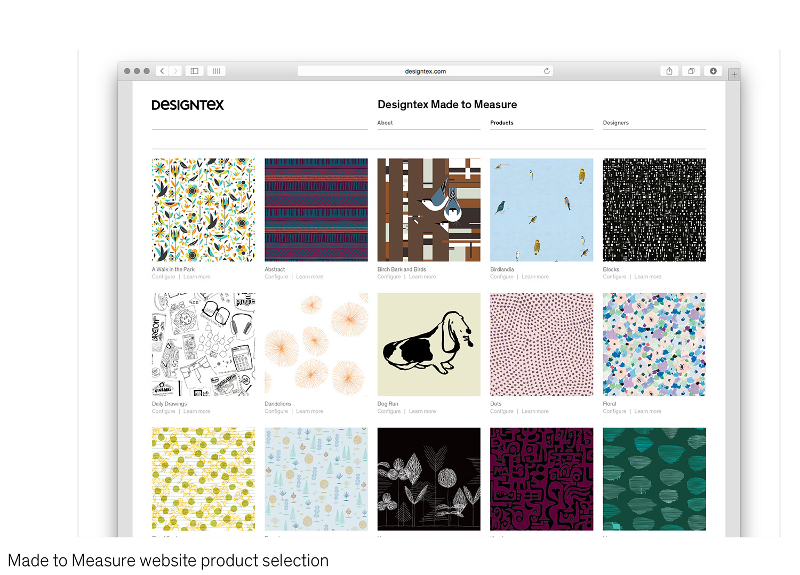Open the Birdlandia blue bird thumbnail
Viewport: 800px width, 575px height.
542,210
